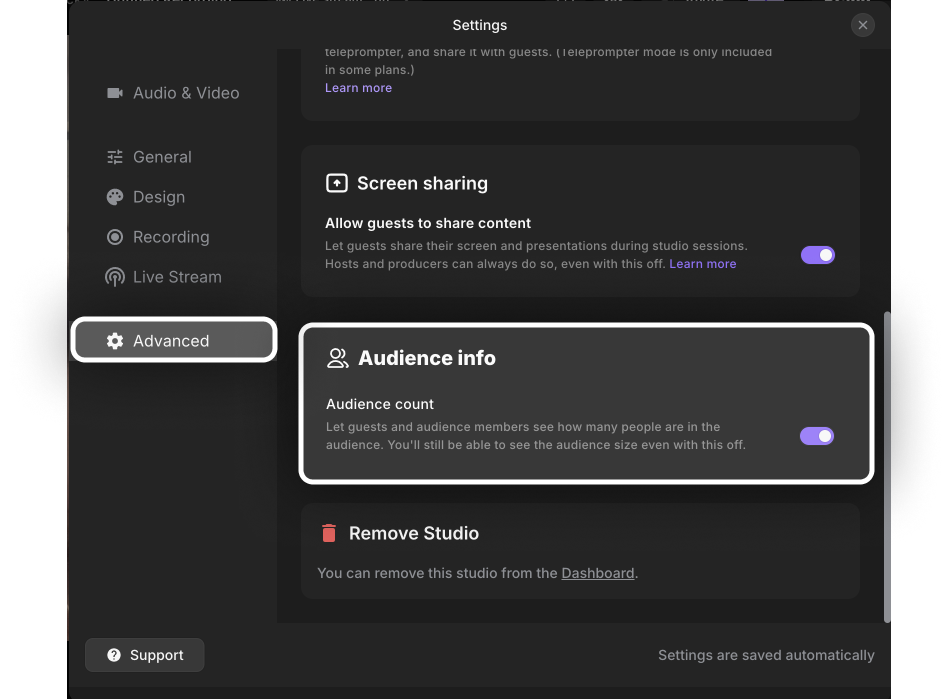The width and height of the screenshot is (945, 699).
Task: Click the Advanced gear icon
Action: tap(115, 341)
